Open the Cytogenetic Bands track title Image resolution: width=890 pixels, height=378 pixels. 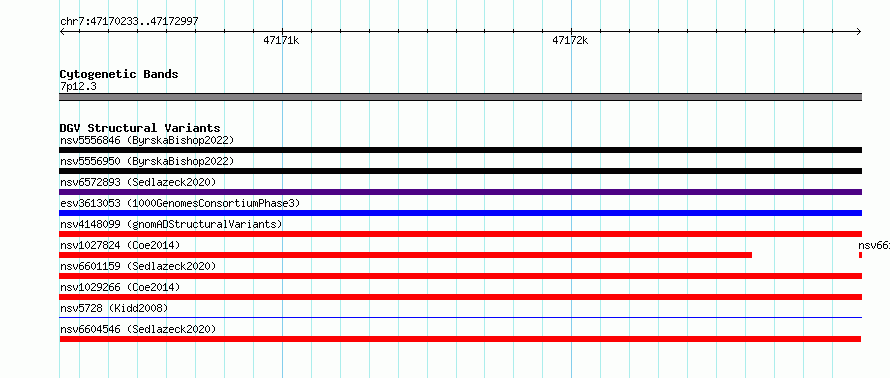pyautogui.click(x=119, y=74)
